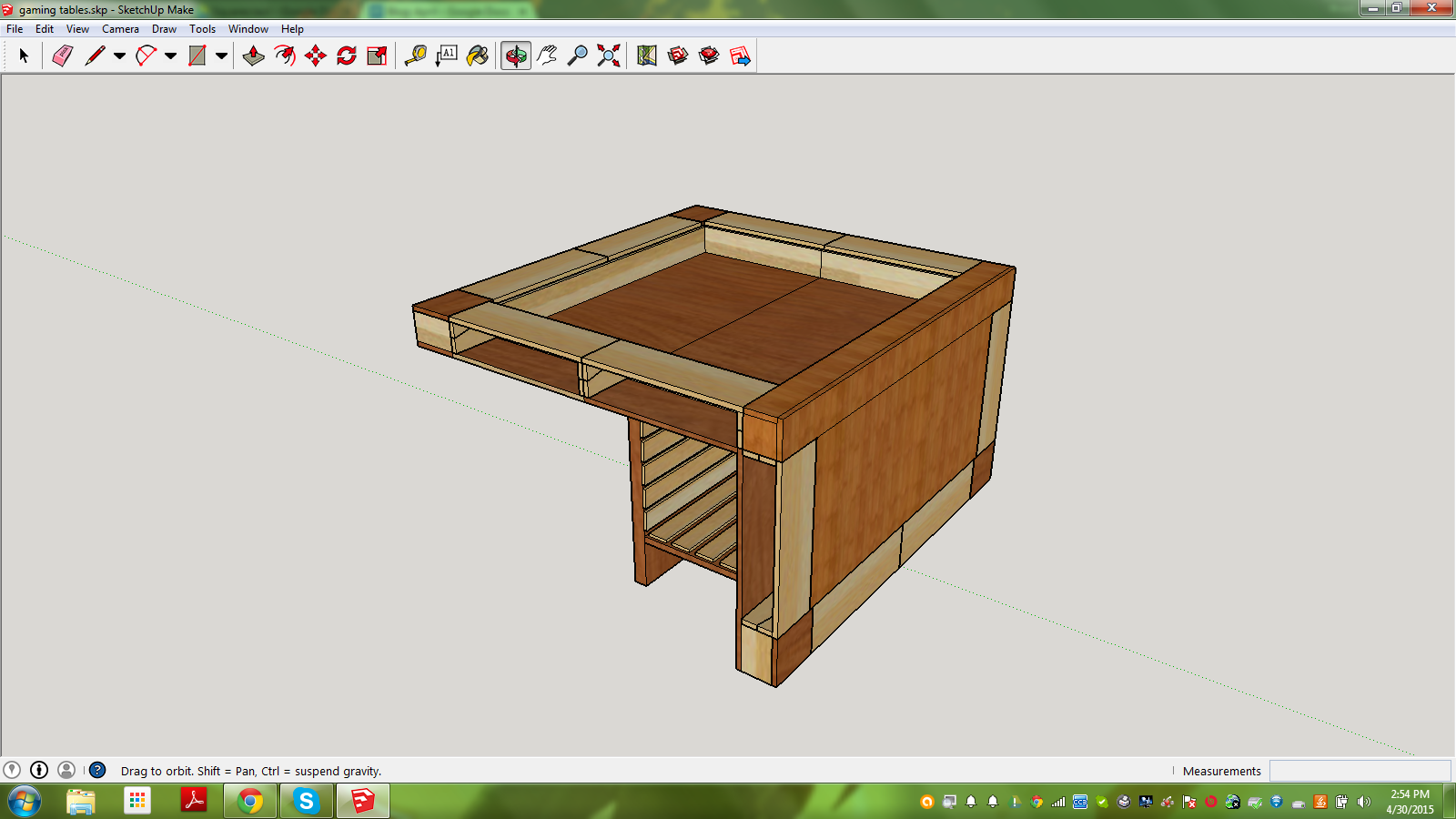This screenshot has width=1456, height=819.
Task: Activate the Push/Pull tool
Action: click(x=253, y=56)
